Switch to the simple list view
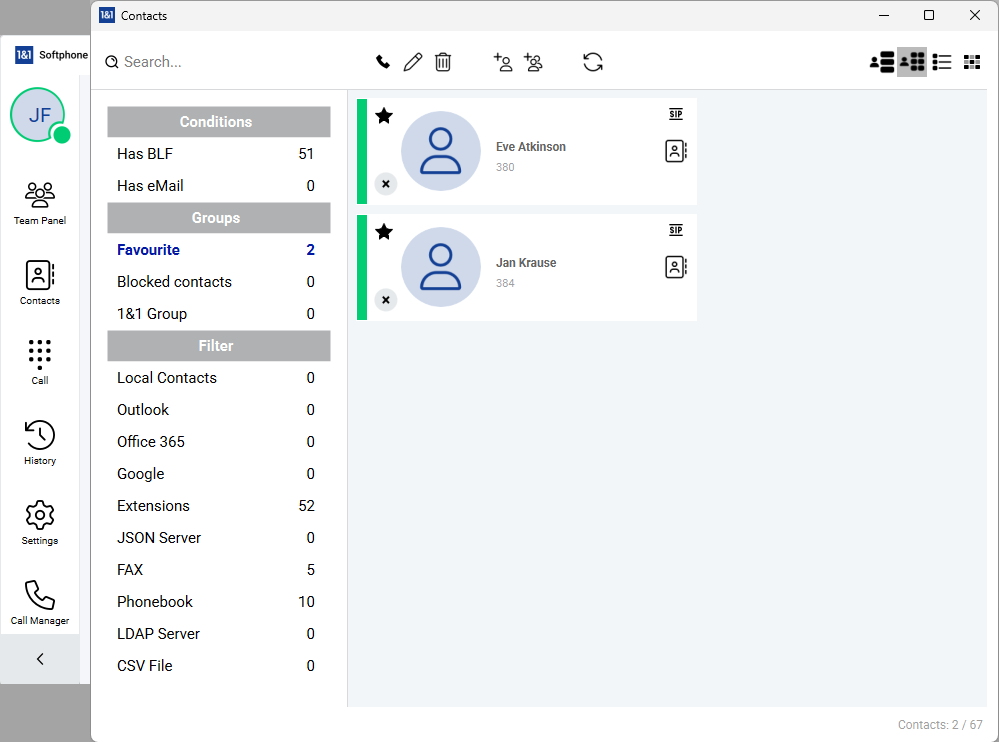The height and width of the screenshot is (742, 999). (942, 62)
